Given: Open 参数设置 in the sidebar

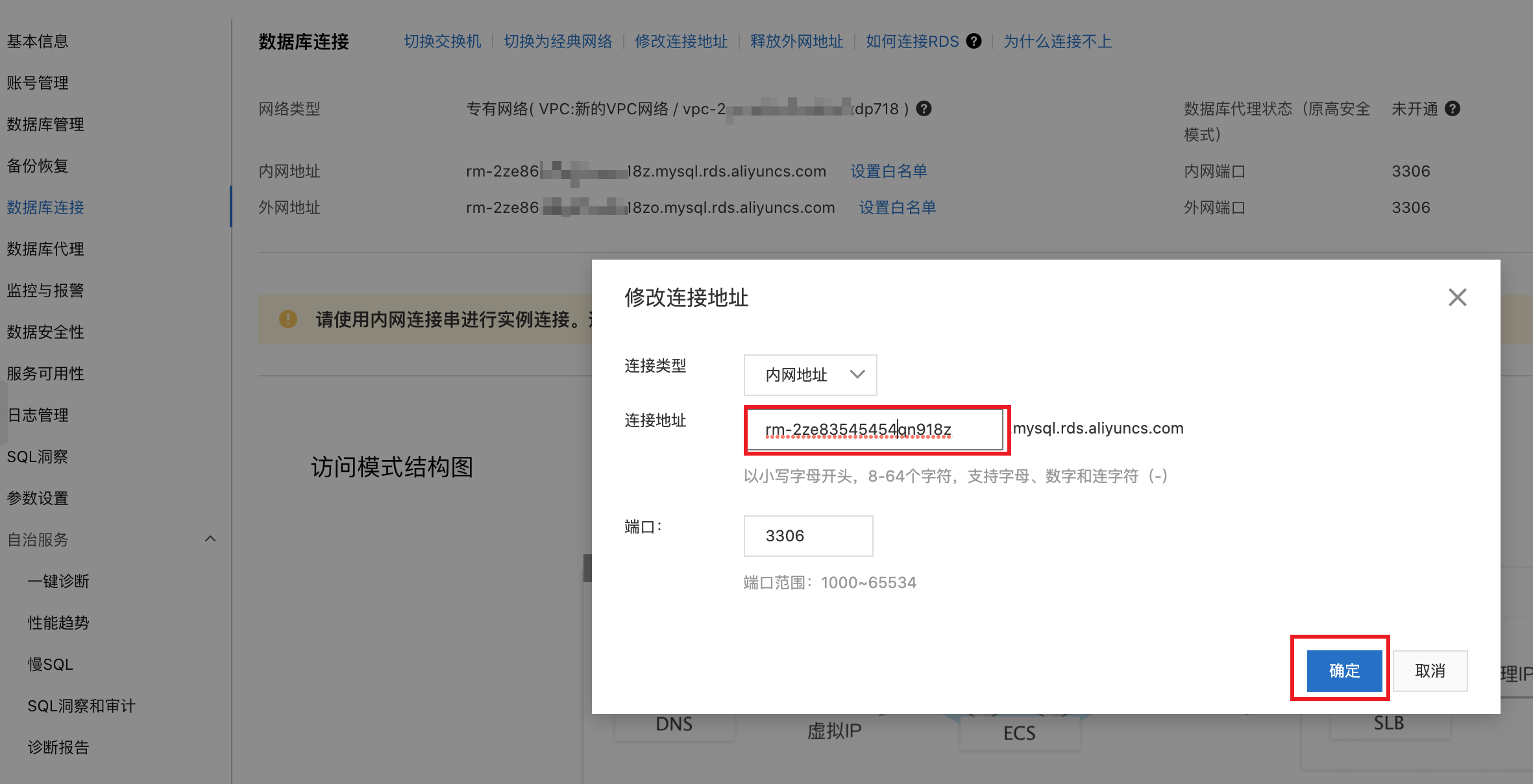Looking at the screenshot, I should pyautogui.click(x=38, y=498).
